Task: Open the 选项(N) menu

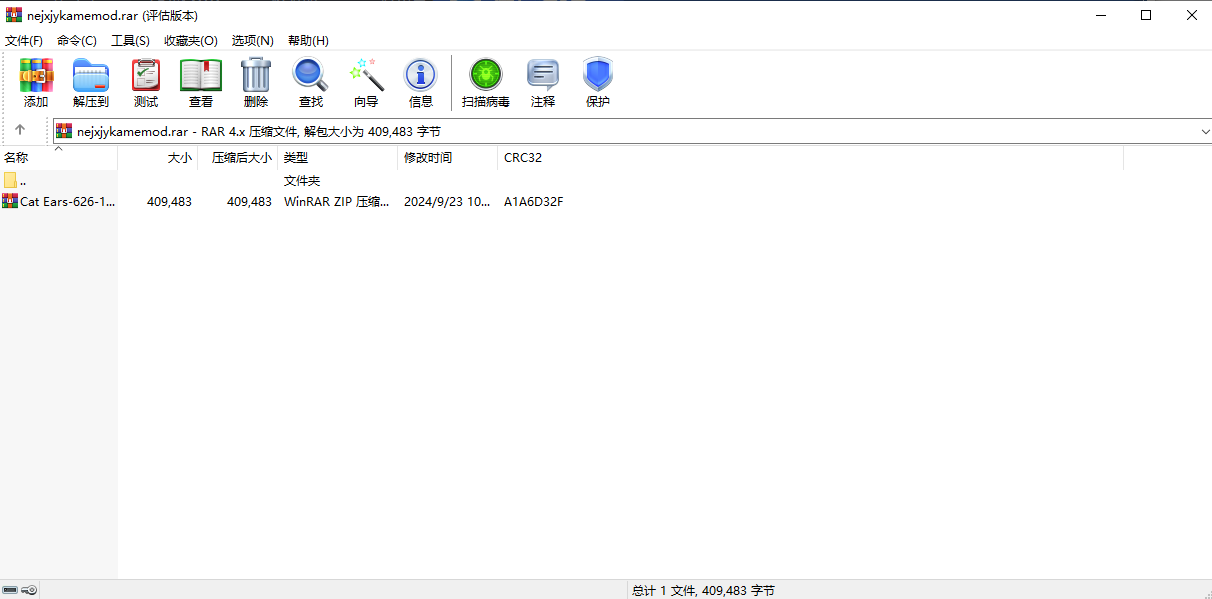Action: (x=253, y=41)
